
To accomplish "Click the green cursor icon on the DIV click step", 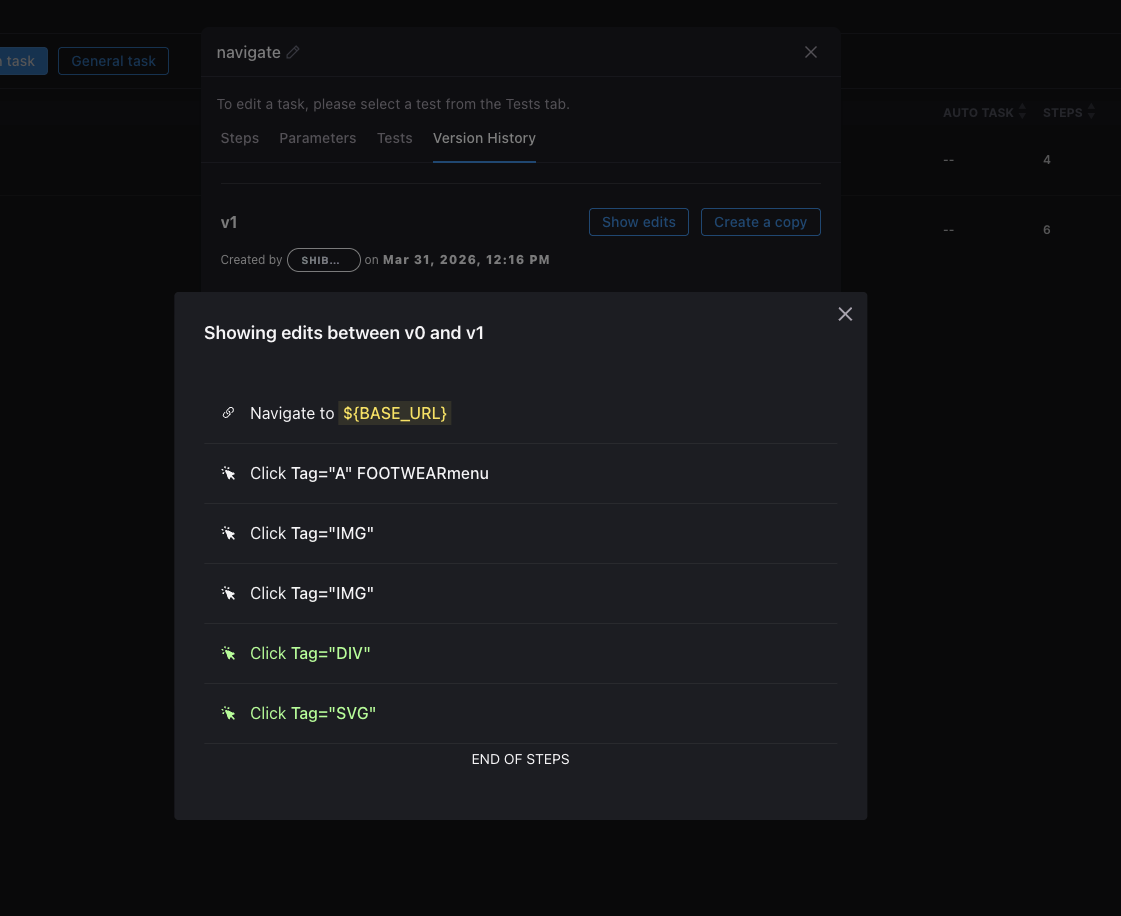I will (x=228, y=653).
